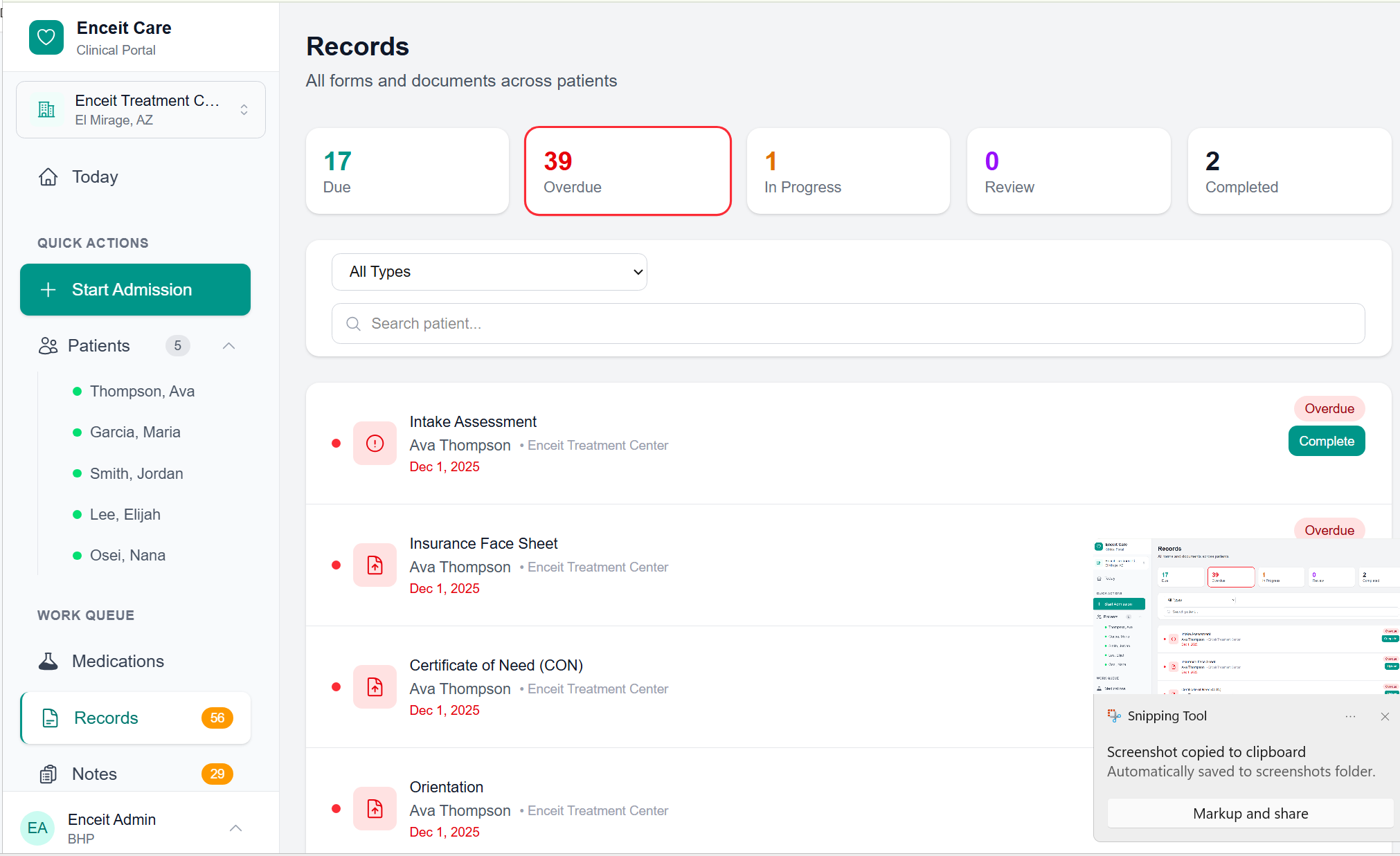Screen dimensions: 1400x856
Task: Filter by the 2 Completed card
Action: point(1290,172)
